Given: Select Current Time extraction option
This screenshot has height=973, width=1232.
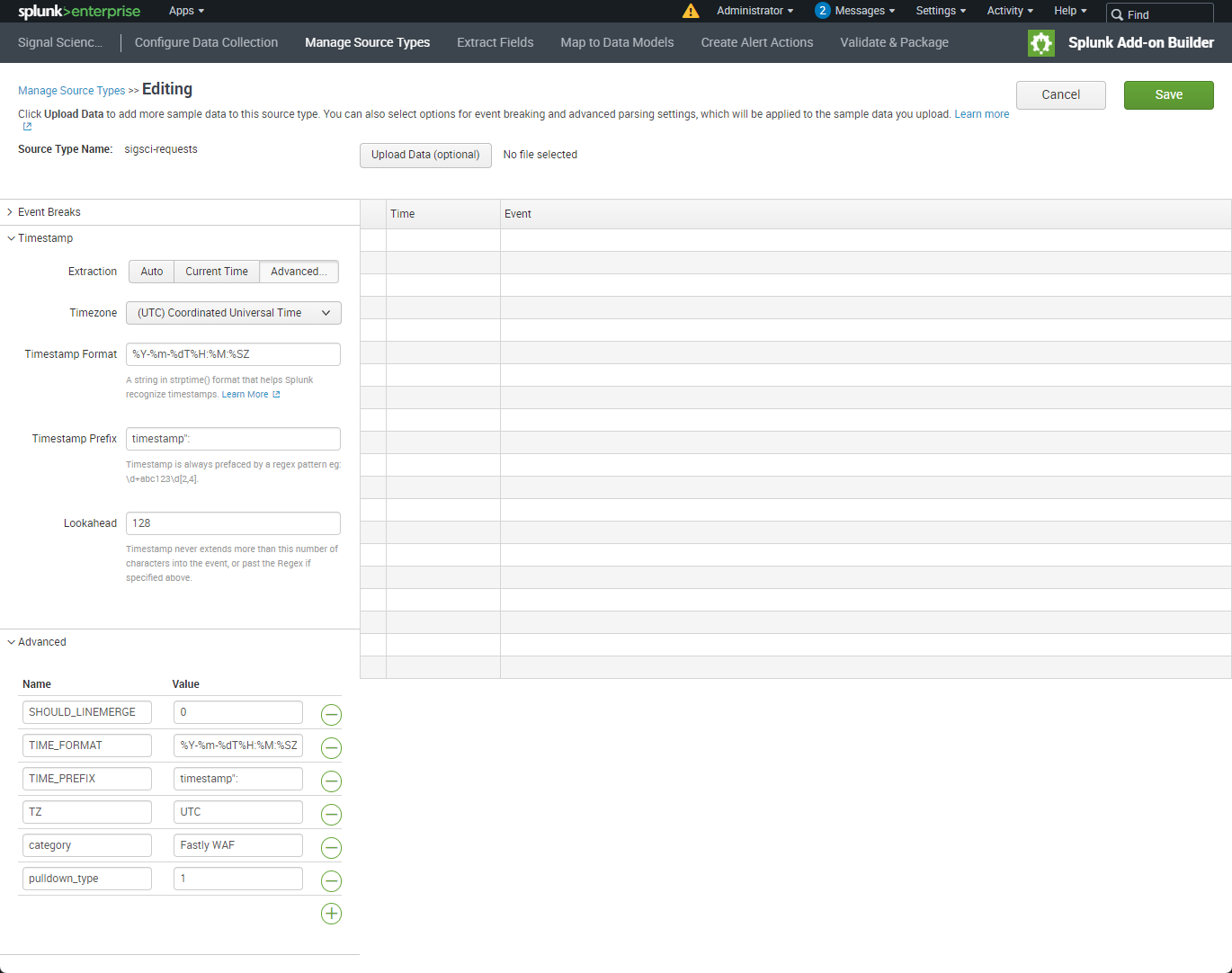Looking at the screenshot, I should [217, 272].
